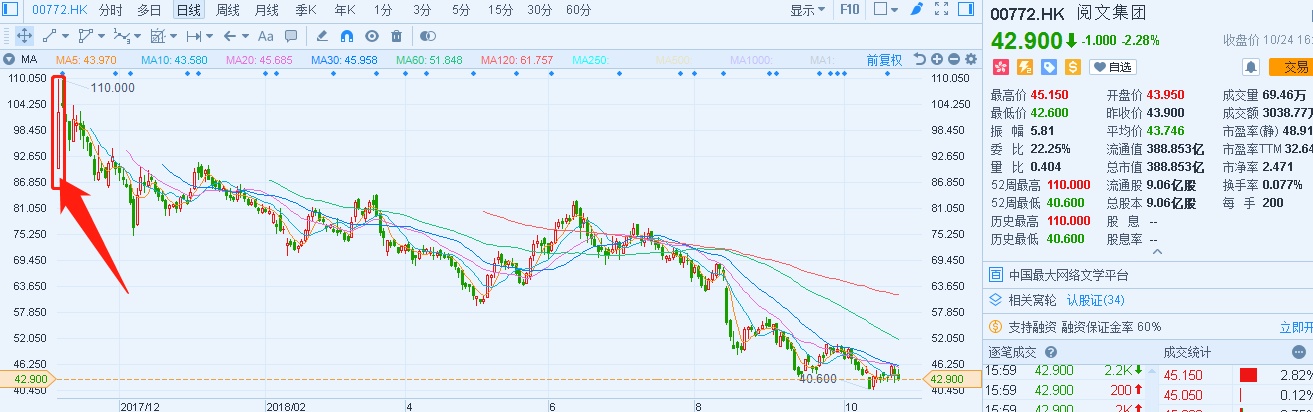Open the indicator settings gear
1313x412 pixels.
point(970,60)
